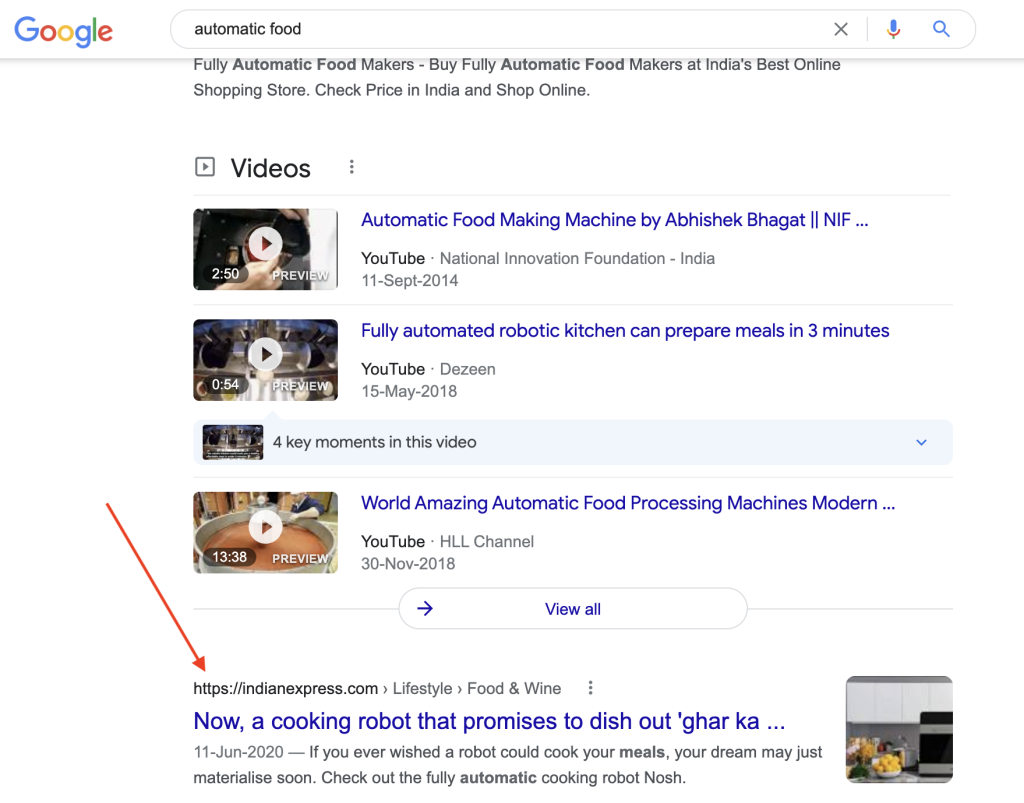
Task: Click the 'Videos' section heading
Action: pos(270,168)
